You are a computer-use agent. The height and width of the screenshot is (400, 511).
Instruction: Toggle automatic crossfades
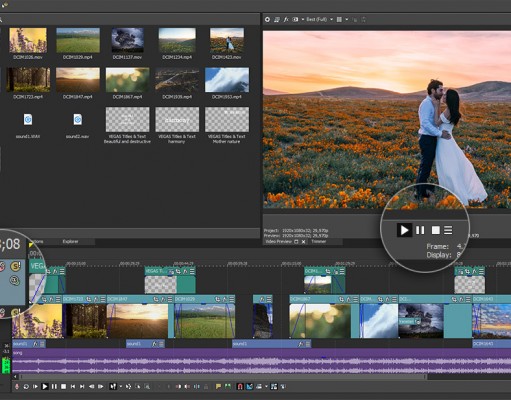coord(249,386)
